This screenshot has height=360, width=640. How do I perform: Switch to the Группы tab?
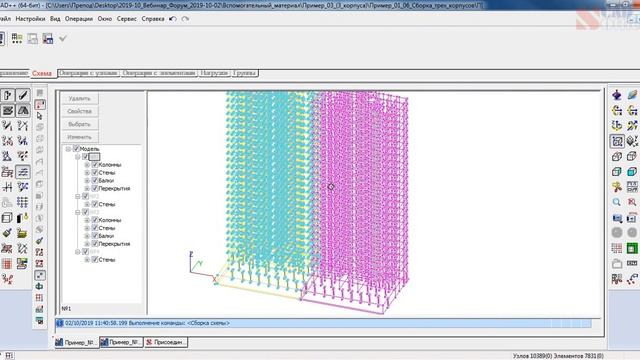(x=245, y=73)
